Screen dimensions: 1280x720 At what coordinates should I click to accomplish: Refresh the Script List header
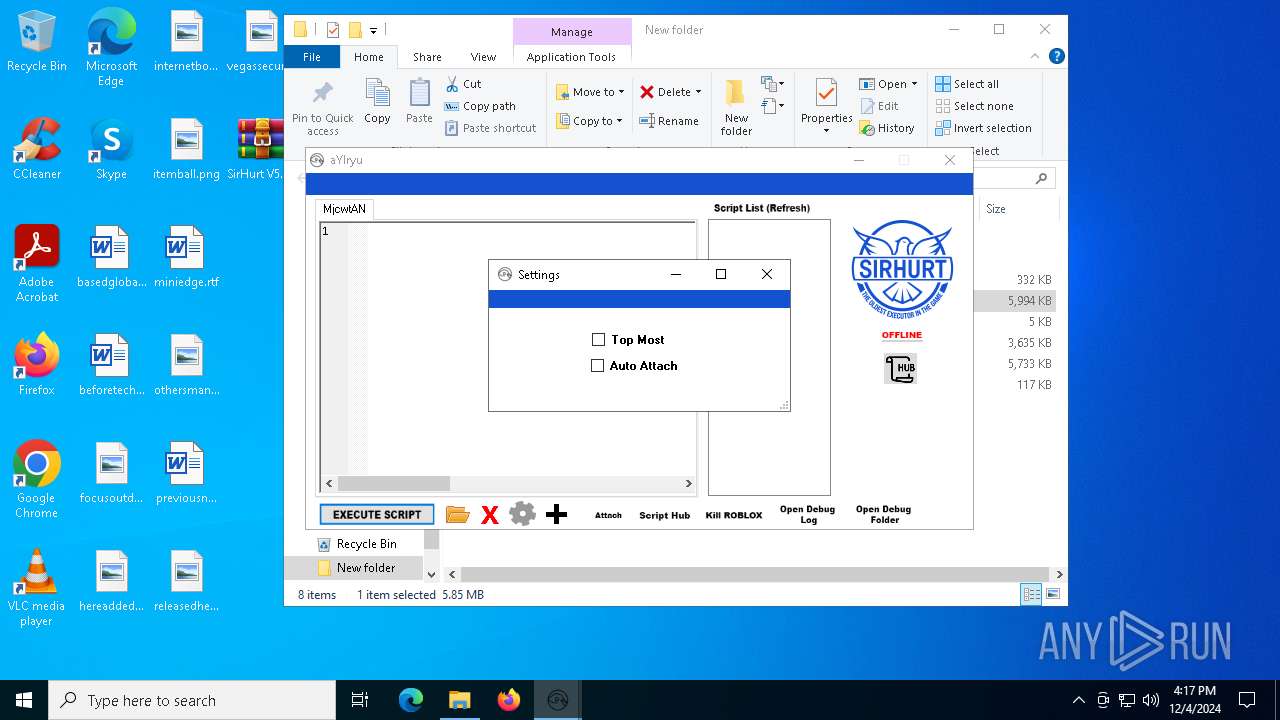coord(762,208)
